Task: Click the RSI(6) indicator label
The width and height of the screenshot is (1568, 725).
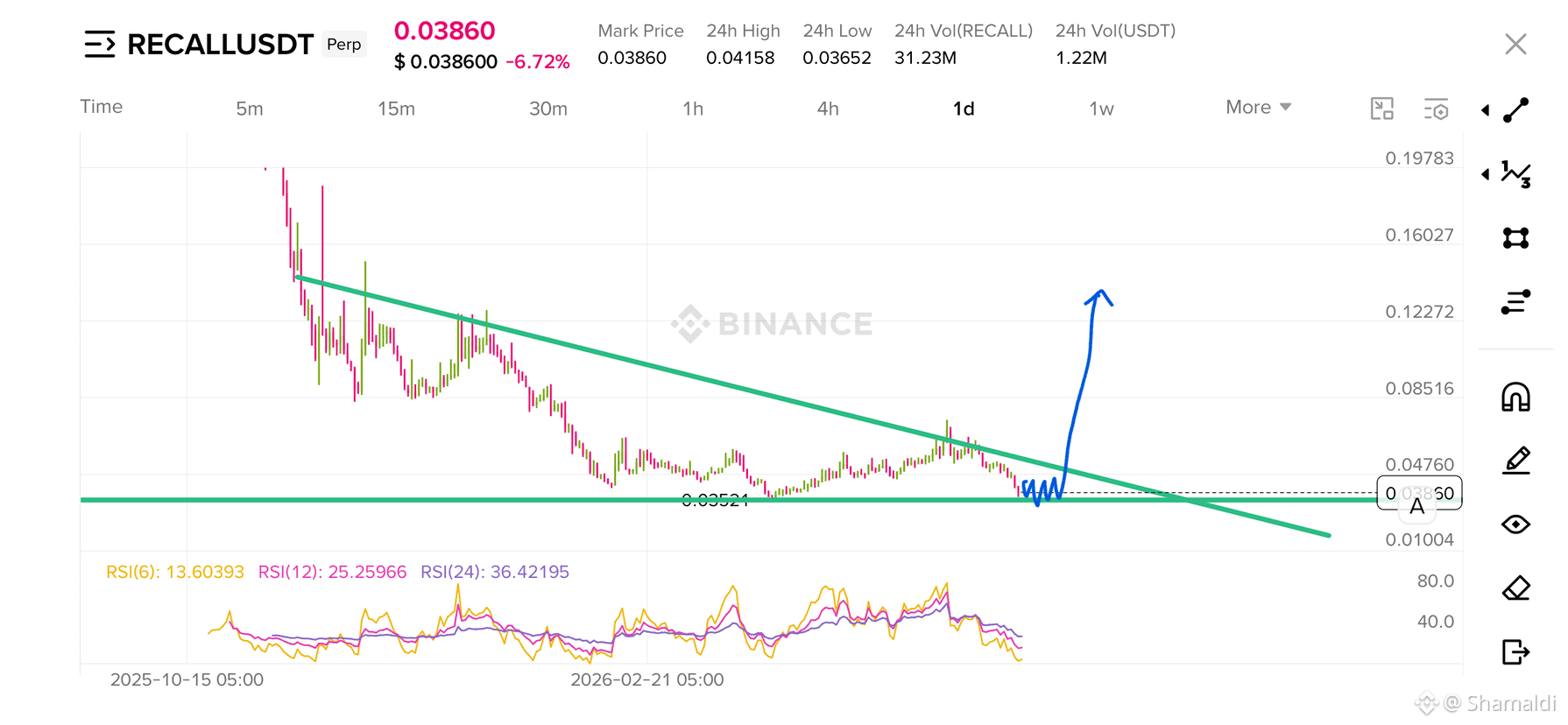Action: tap(175, 572)
